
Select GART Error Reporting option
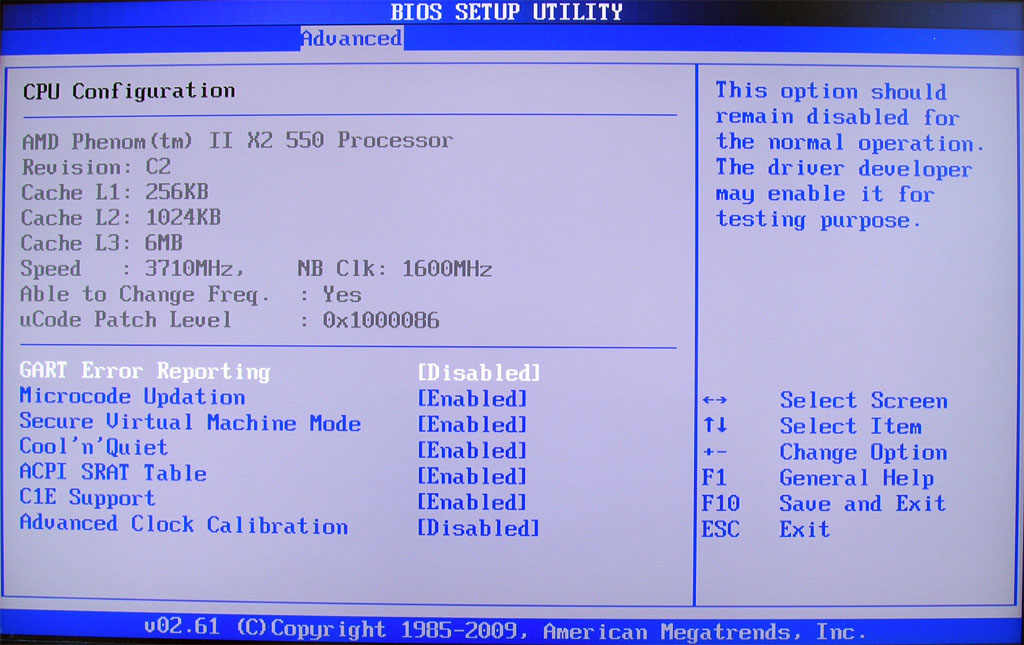click(x=145, y=371)
